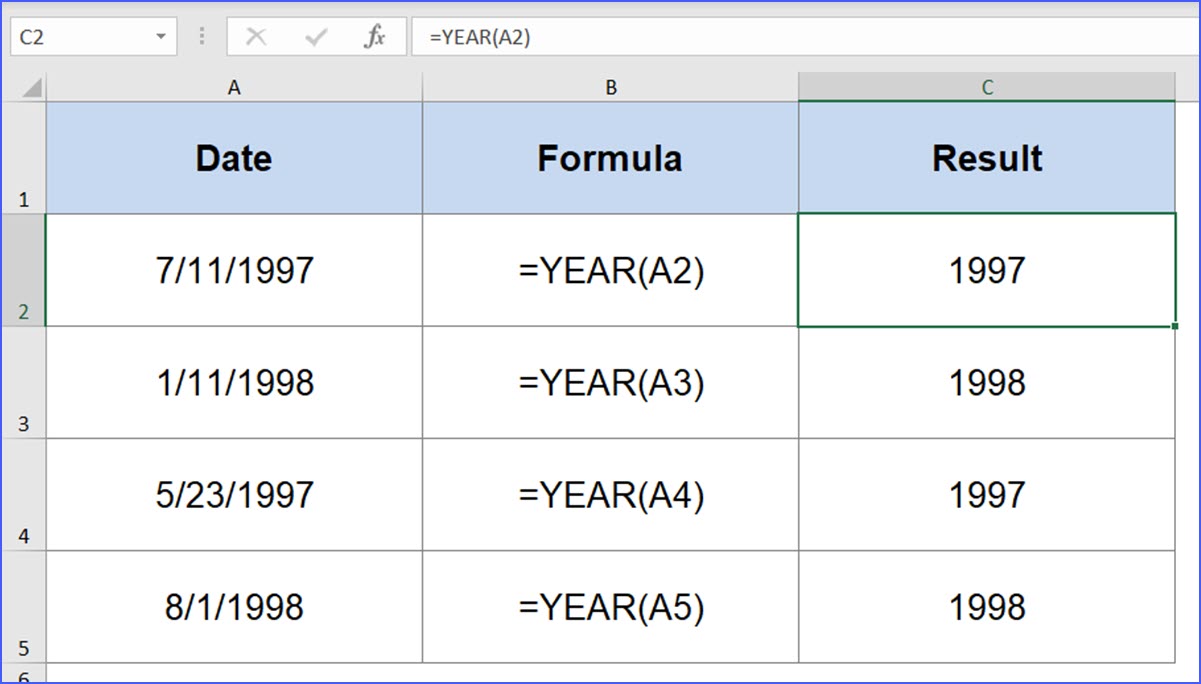Select the cell showing =YEAR(A3)

tap(610, 382)
